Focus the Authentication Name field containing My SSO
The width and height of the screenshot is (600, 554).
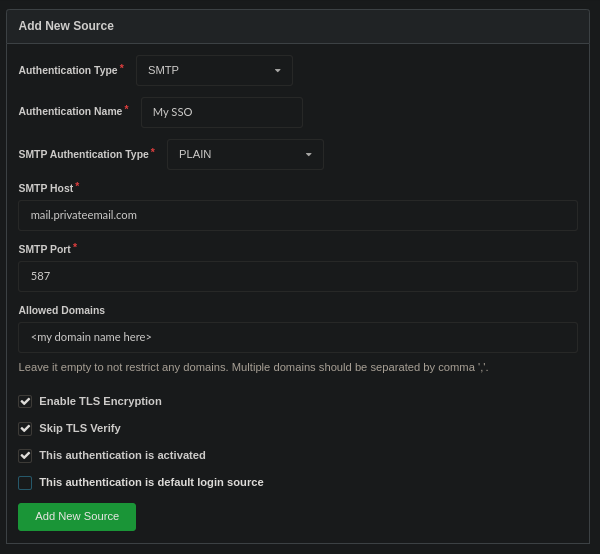coord(222,112)
